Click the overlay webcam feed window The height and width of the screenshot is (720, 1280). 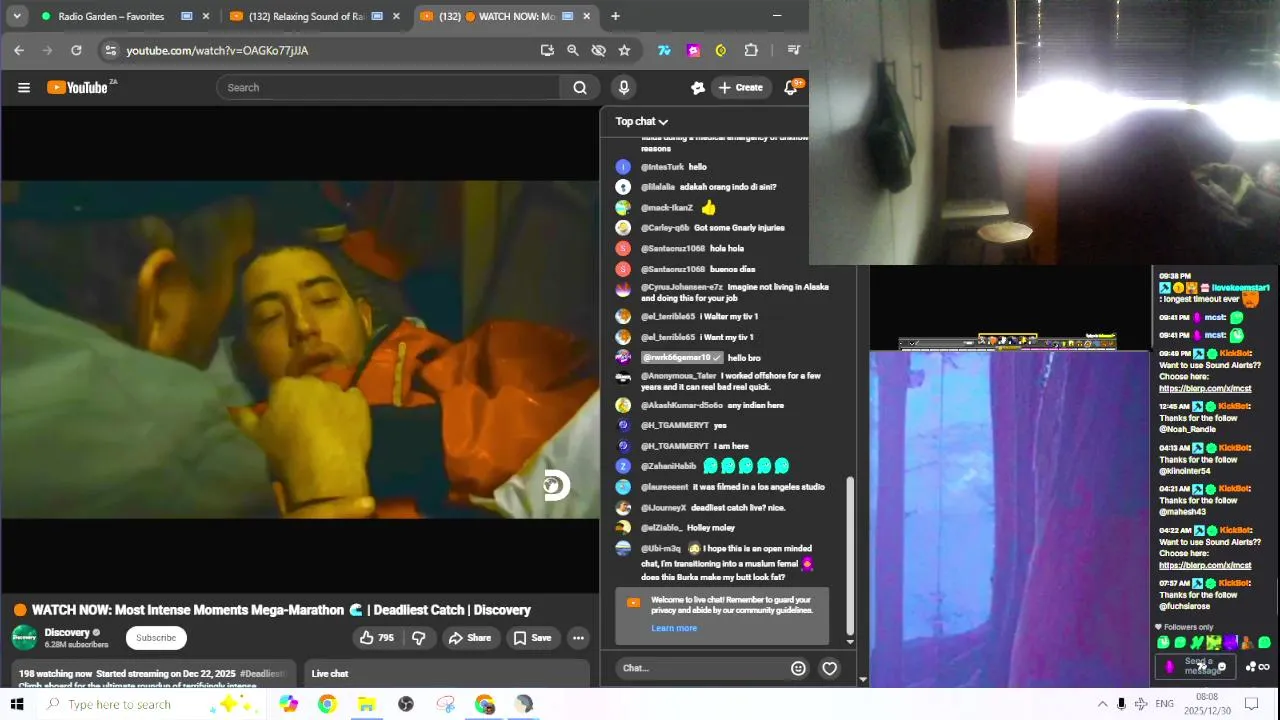coord(1044,132)
